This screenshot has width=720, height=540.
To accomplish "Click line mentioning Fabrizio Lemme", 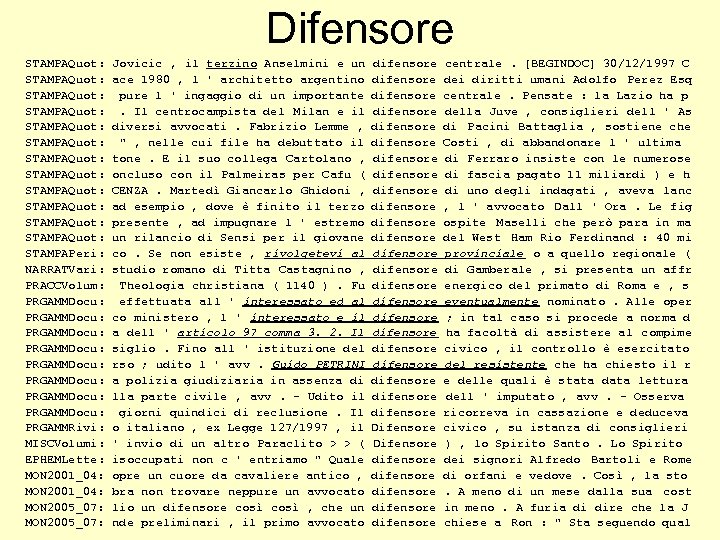I will pyautogui.click(x=358, y=127).
